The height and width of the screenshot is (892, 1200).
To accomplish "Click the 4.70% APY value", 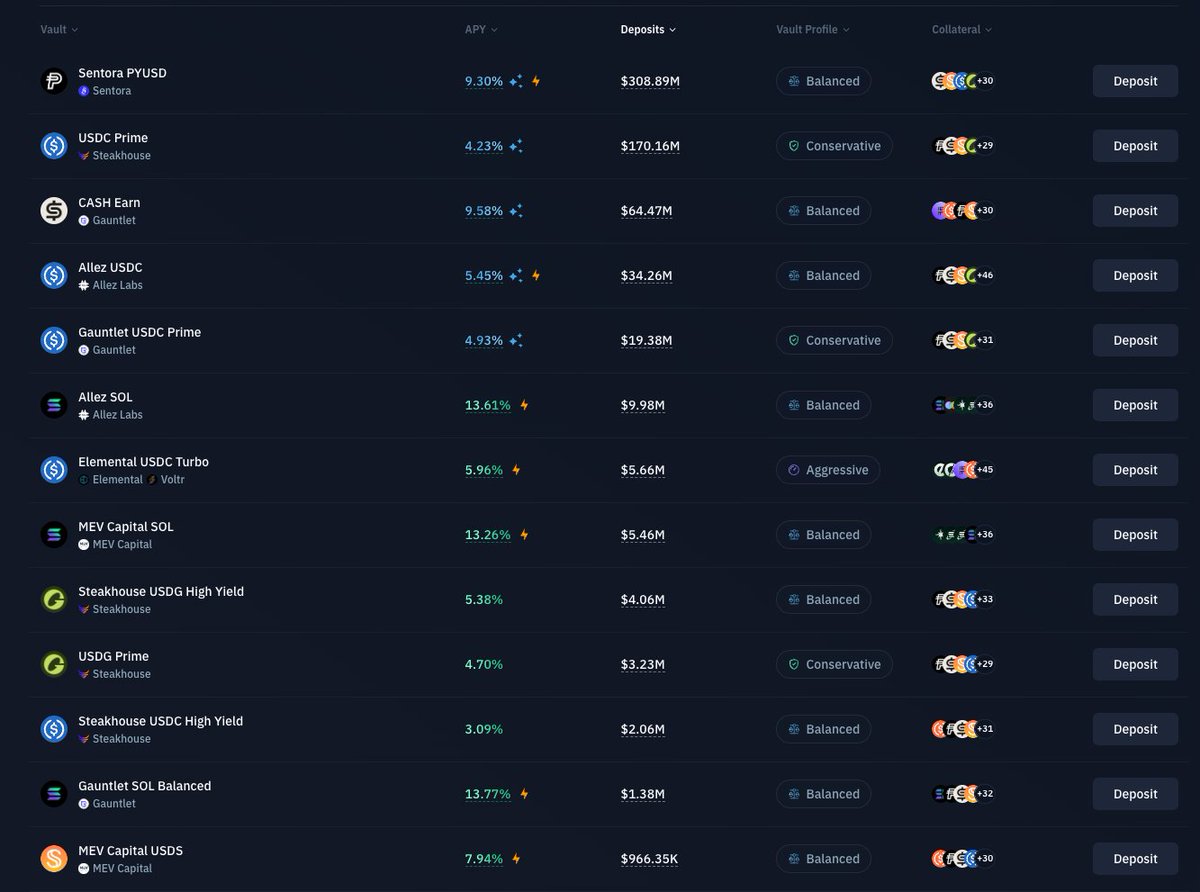I will point(484,664).
